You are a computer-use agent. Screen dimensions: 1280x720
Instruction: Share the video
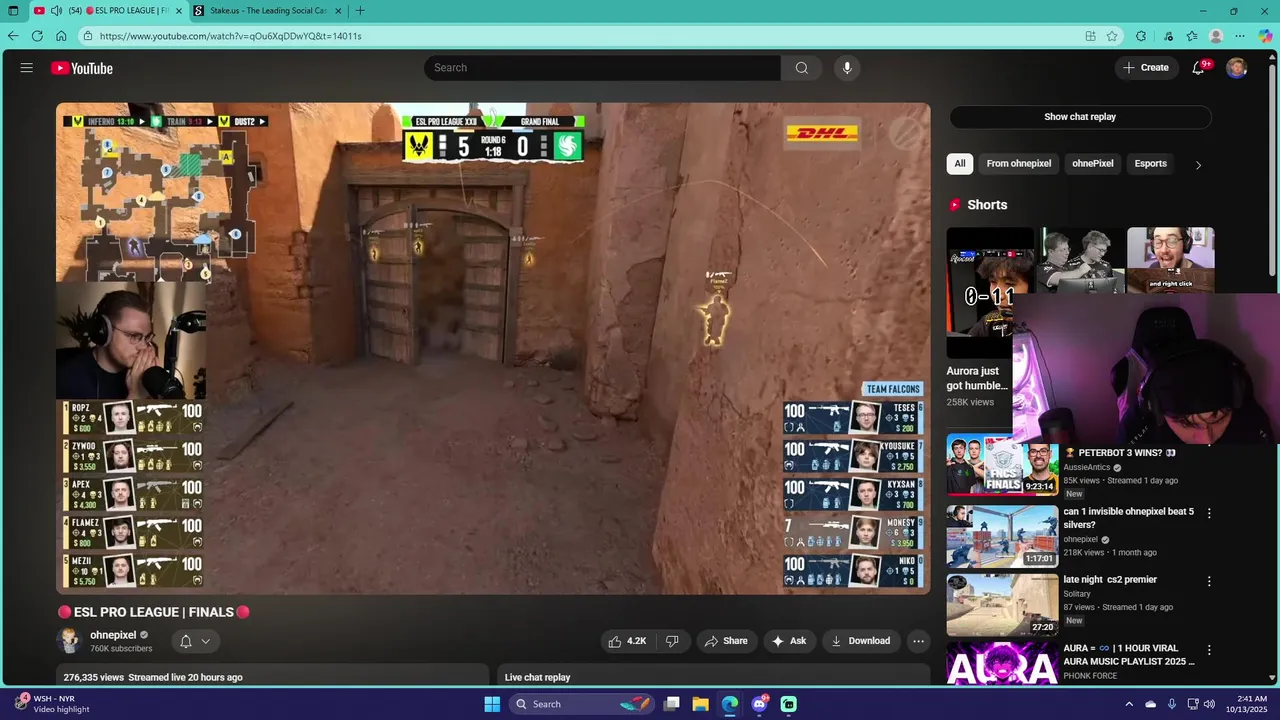726,641
